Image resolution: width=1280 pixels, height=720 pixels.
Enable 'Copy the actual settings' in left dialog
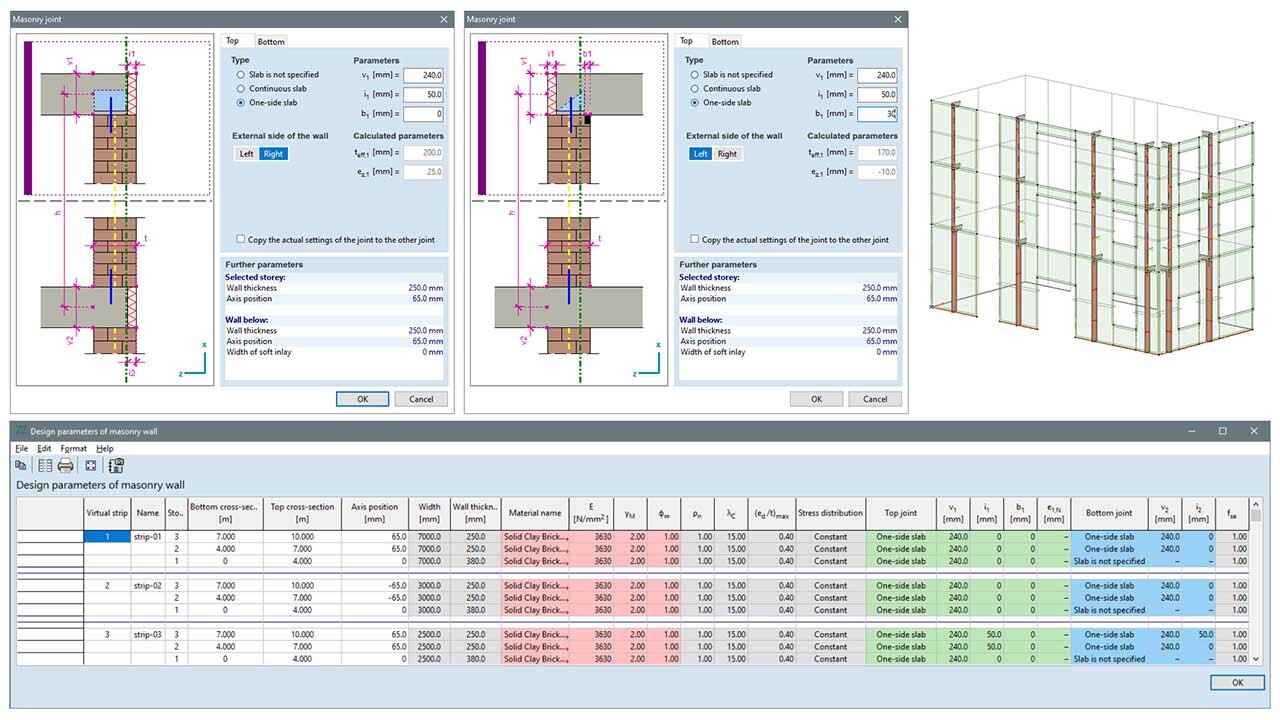point(241,240)
